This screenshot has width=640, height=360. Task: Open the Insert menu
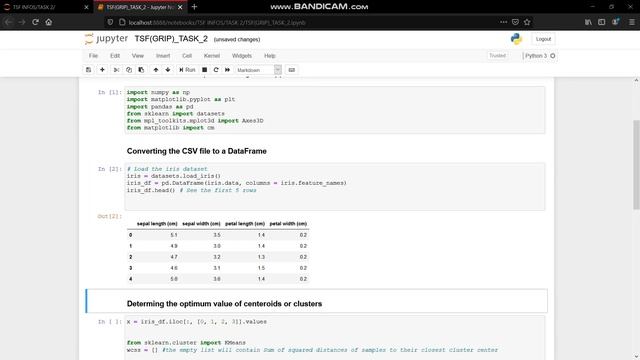[x=163, y=56]
